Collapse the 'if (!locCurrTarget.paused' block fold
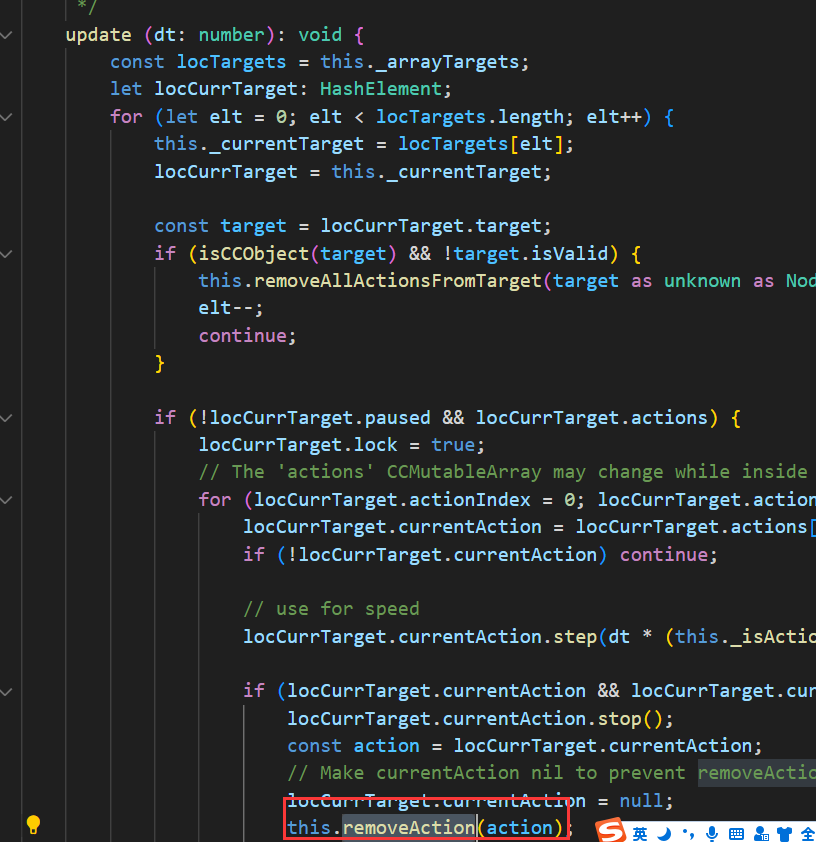 [6, 418]
